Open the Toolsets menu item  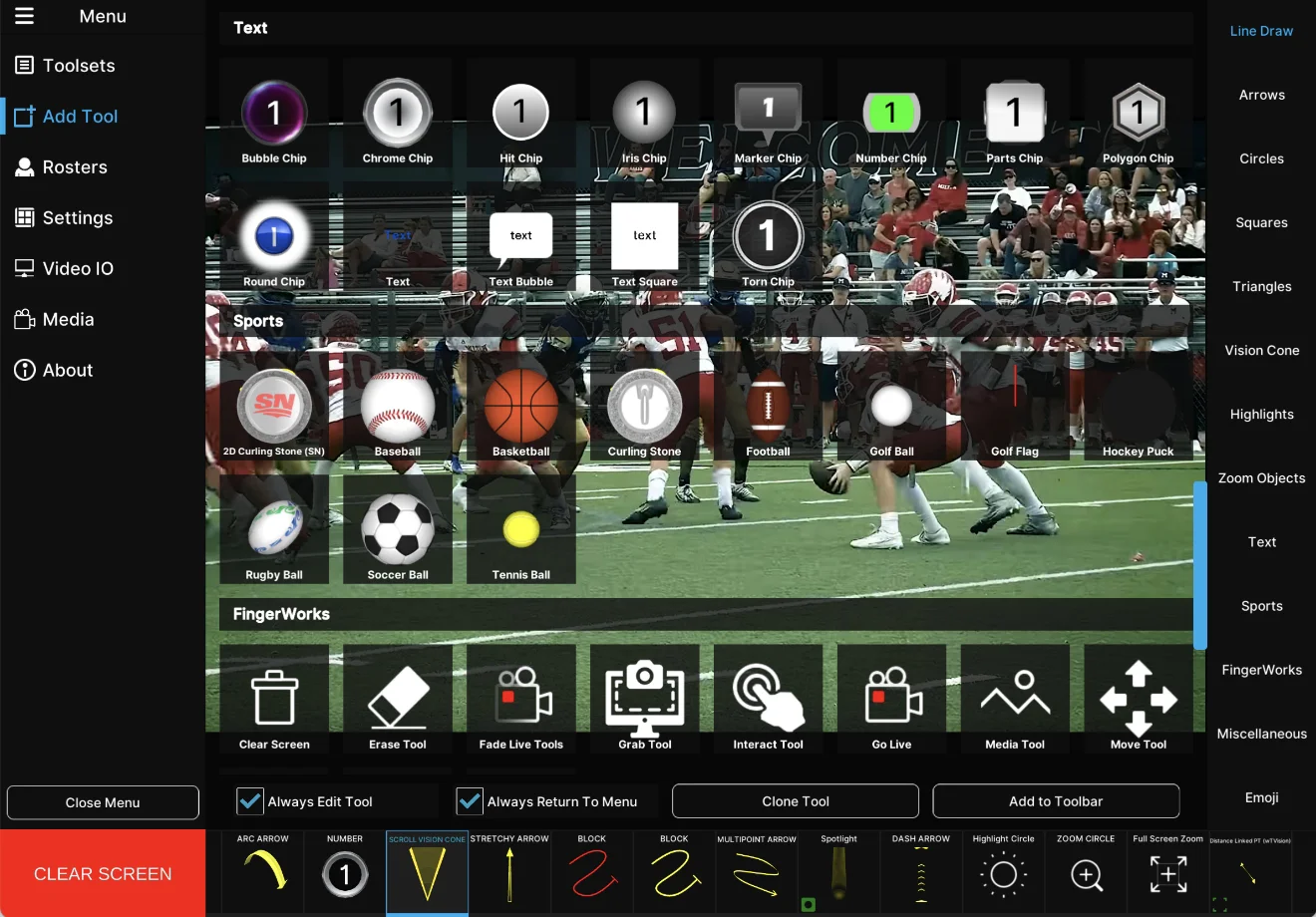point(79,66)
